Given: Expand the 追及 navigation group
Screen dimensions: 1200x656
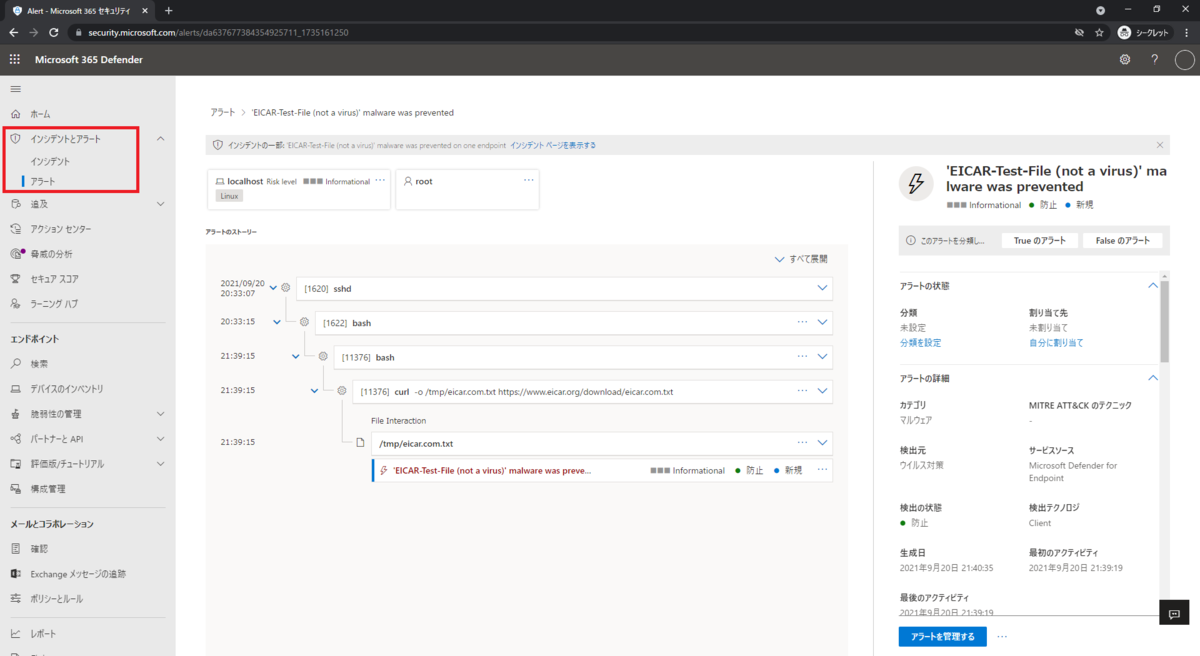Looking at the screenshot, I should coord(162,204).
